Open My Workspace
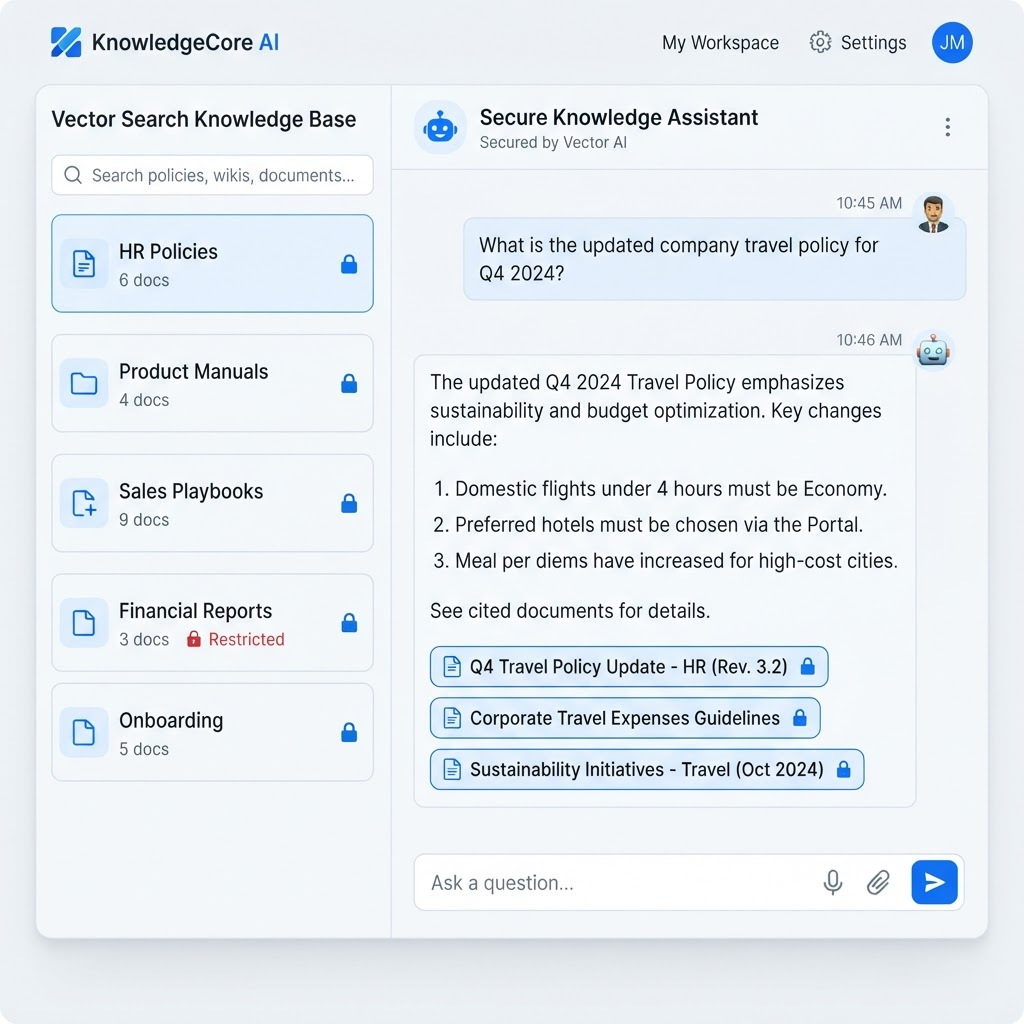The height and width of the screenshot is (1024, 1024). 720,43
